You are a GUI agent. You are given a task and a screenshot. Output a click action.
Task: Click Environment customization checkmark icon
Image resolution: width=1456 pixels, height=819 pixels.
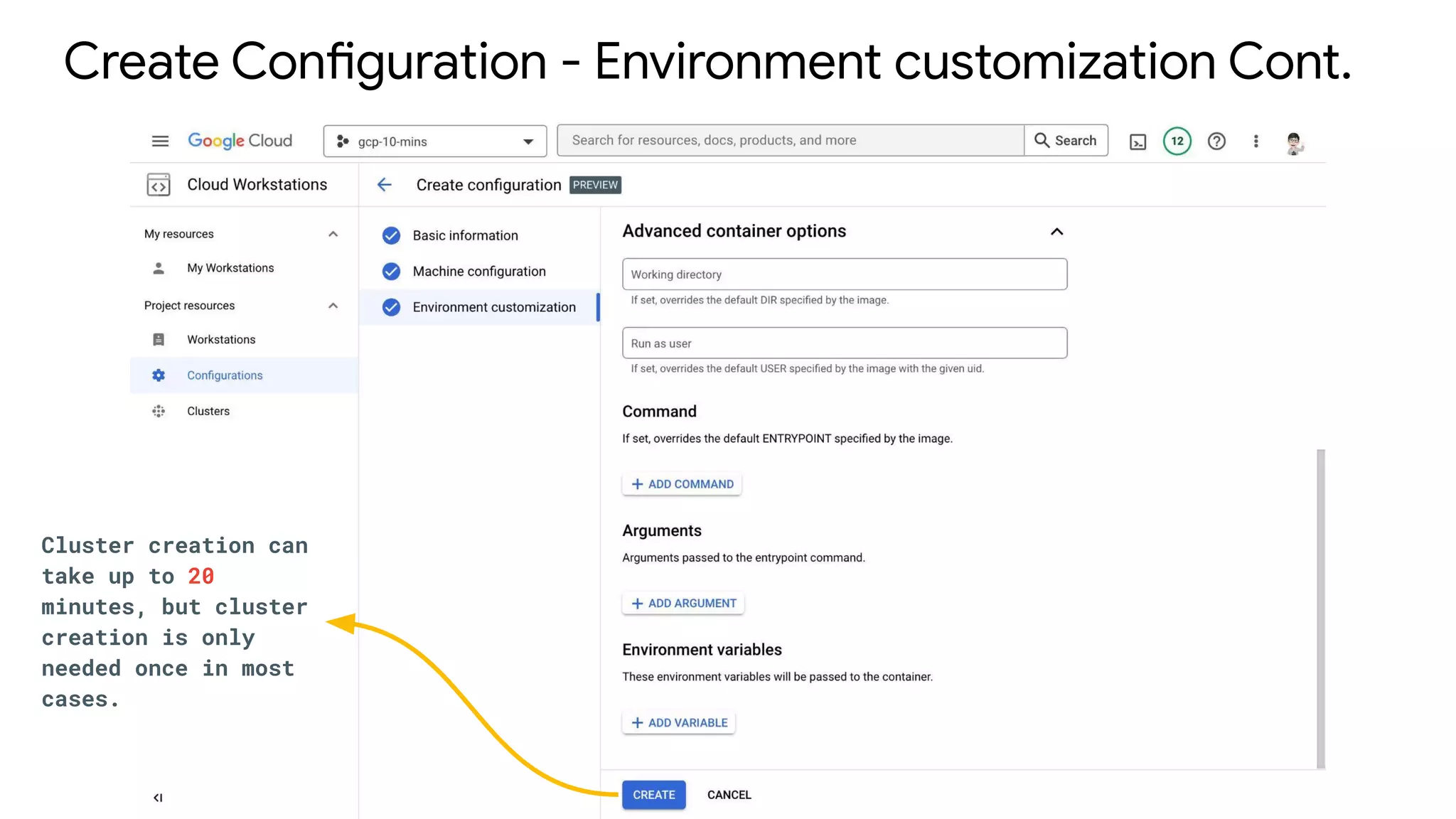coord(391,307)
